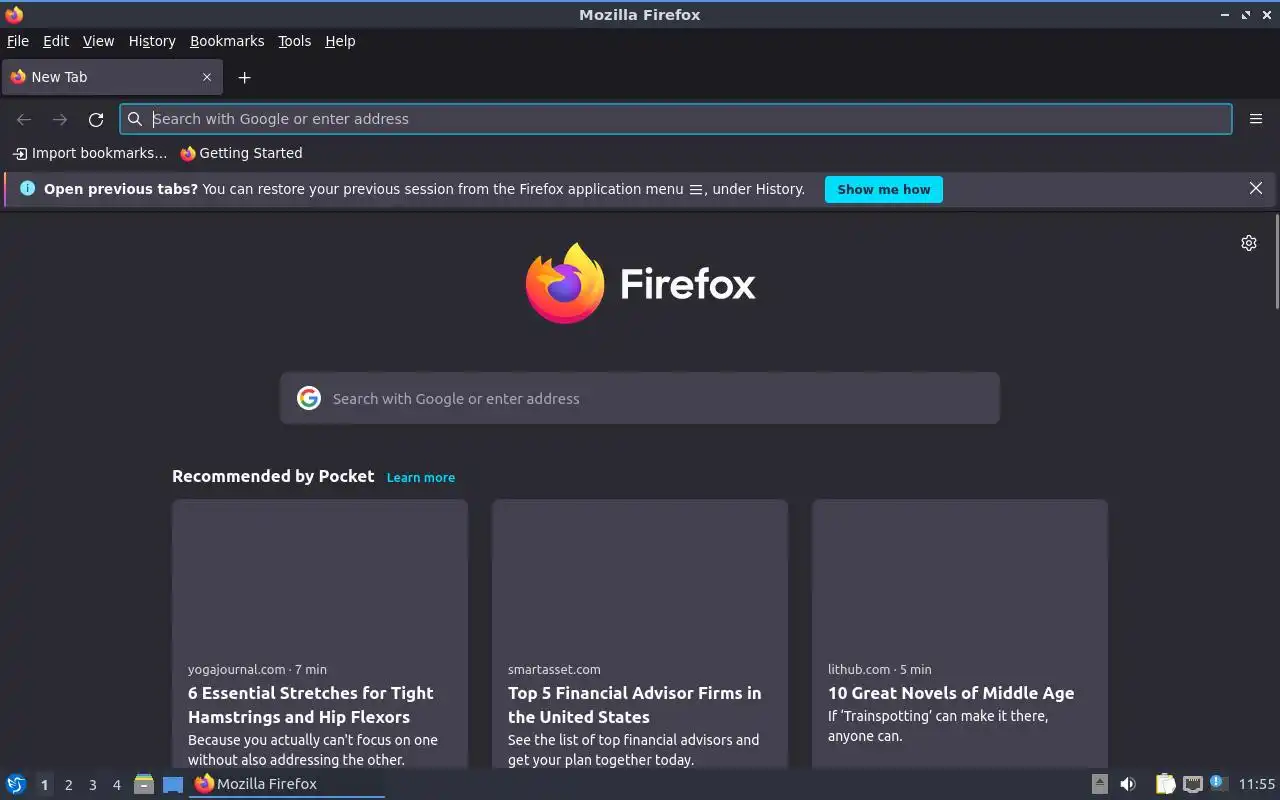This screenshot has width=1280, height=800.
Task: Click the lithub.com · 5 min text
Action: pyautogui.click(x=879, y=669)
